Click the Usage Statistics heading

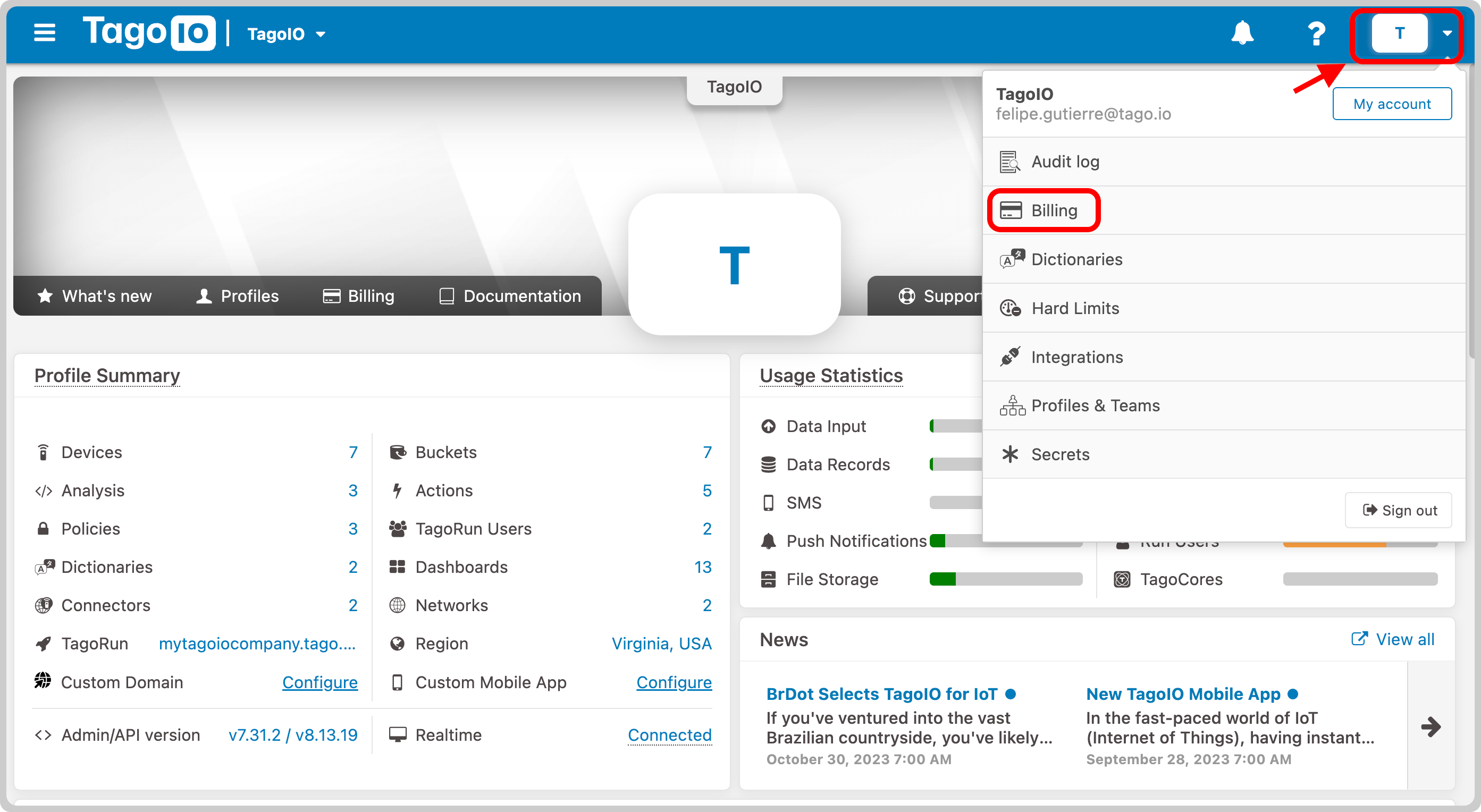tap(831, 375)
